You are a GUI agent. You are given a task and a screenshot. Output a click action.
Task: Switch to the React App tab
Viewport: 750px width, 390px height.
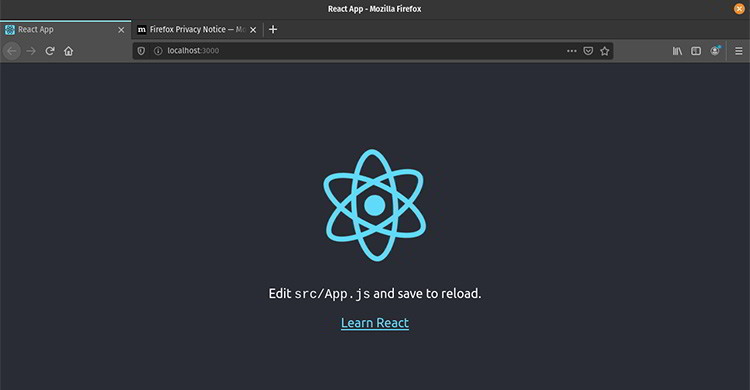click(x=66, y=30)
